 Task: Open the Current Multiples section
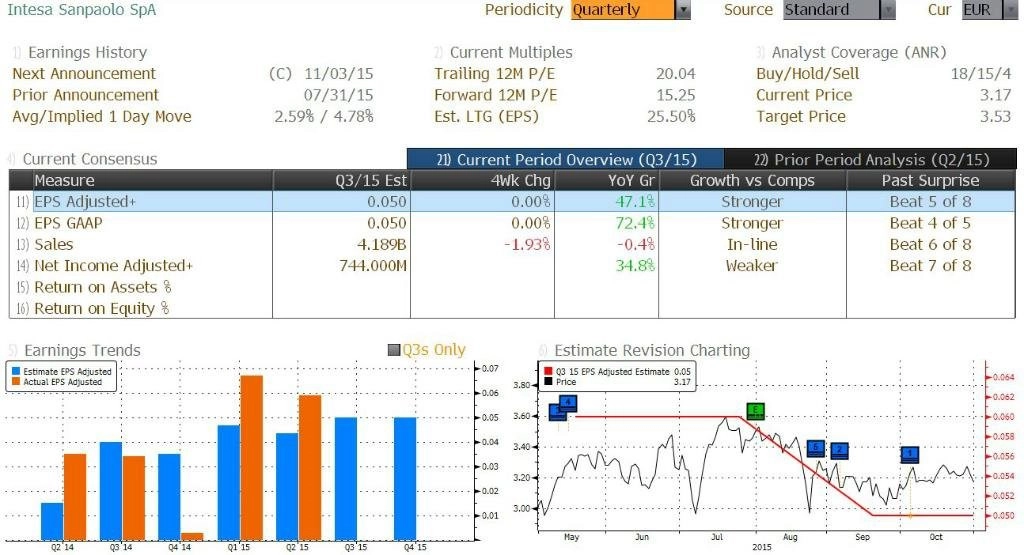point(510,52)
